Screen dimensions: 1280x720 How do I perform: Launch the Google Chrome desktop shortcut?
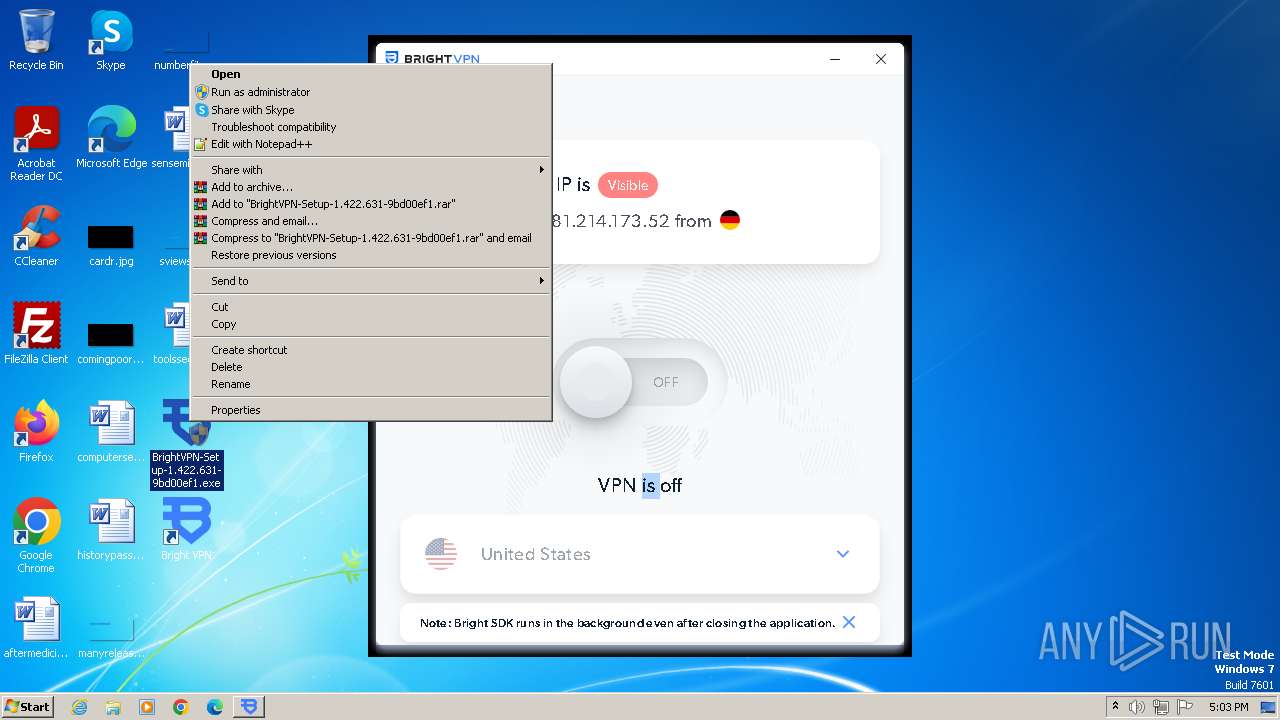coord(36,536)
